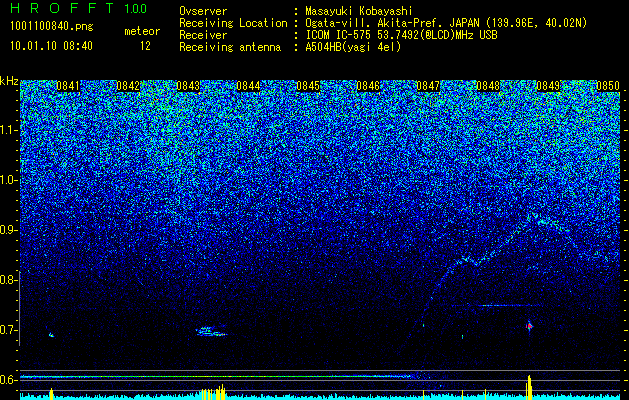Viewport: 629px width, 400px height.
Task: Click the tallest yellow power spike under 0849
Action: pos(530,387)
